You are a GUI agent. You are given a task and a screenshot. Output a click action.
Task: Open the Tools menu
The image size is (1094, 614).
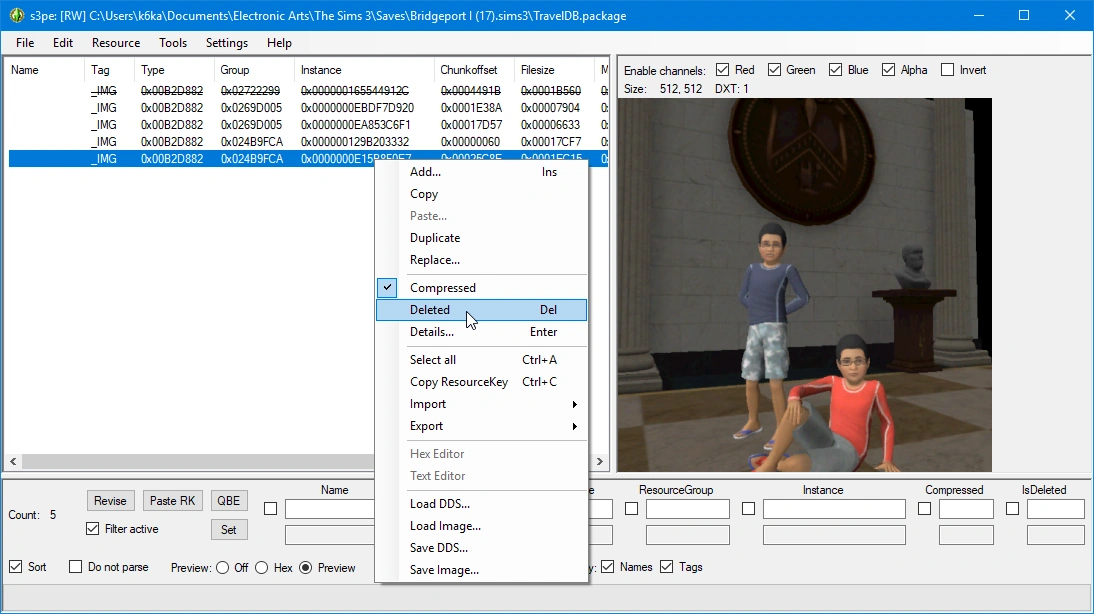point(173,43)
